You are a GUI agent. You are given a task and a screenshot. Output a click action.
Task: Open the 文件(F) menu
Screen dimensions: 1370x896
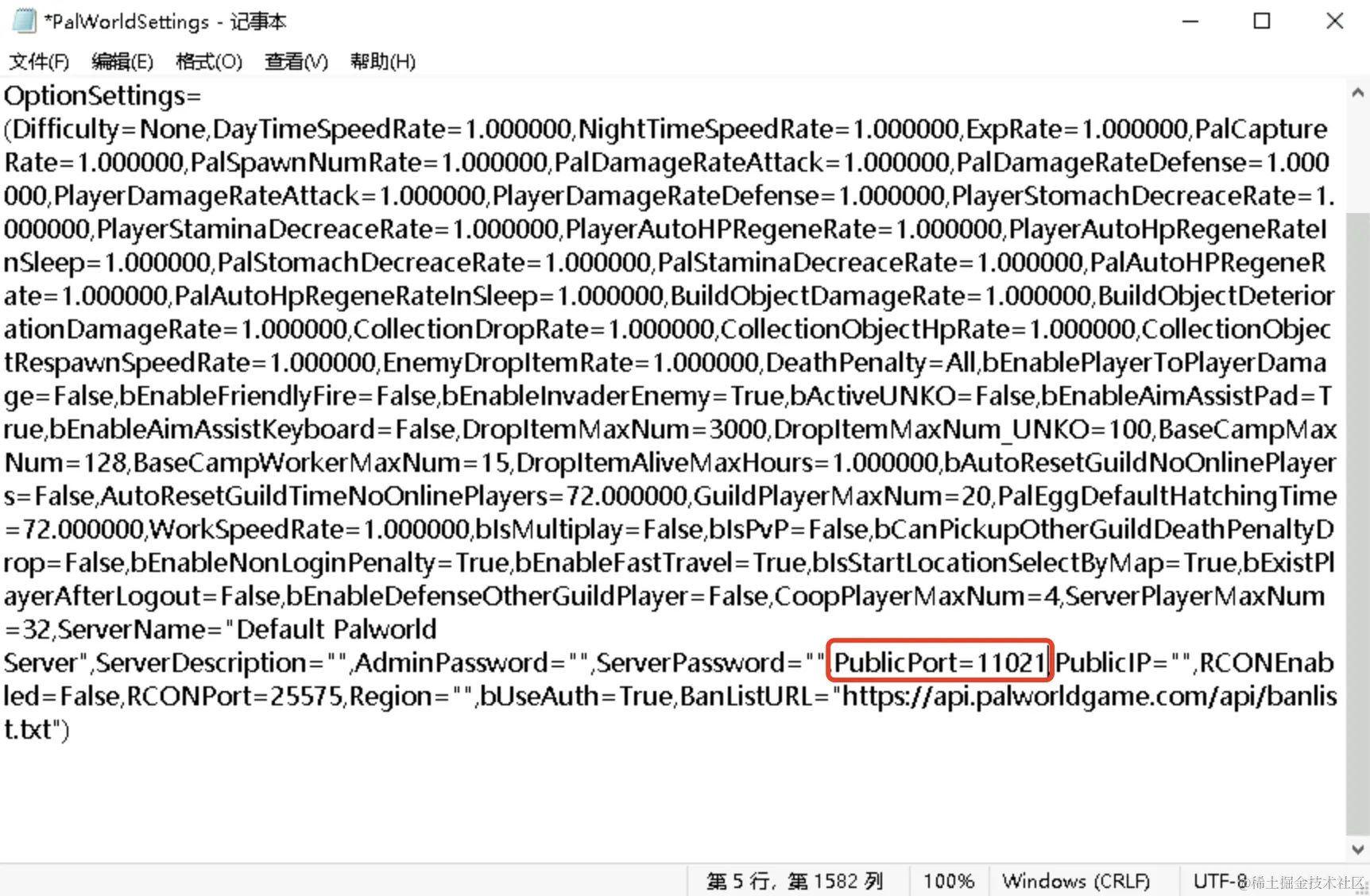coord(39,61)
